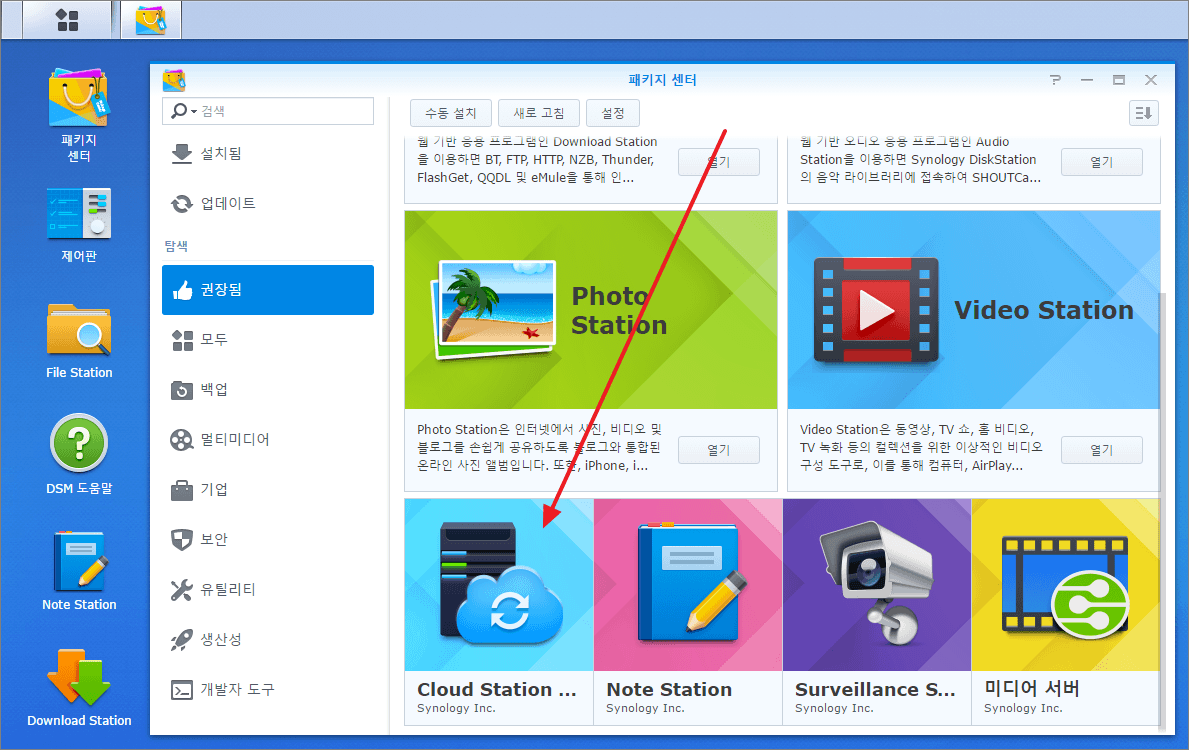
Task: Click Note Station package title text
Action: [669, 689]
